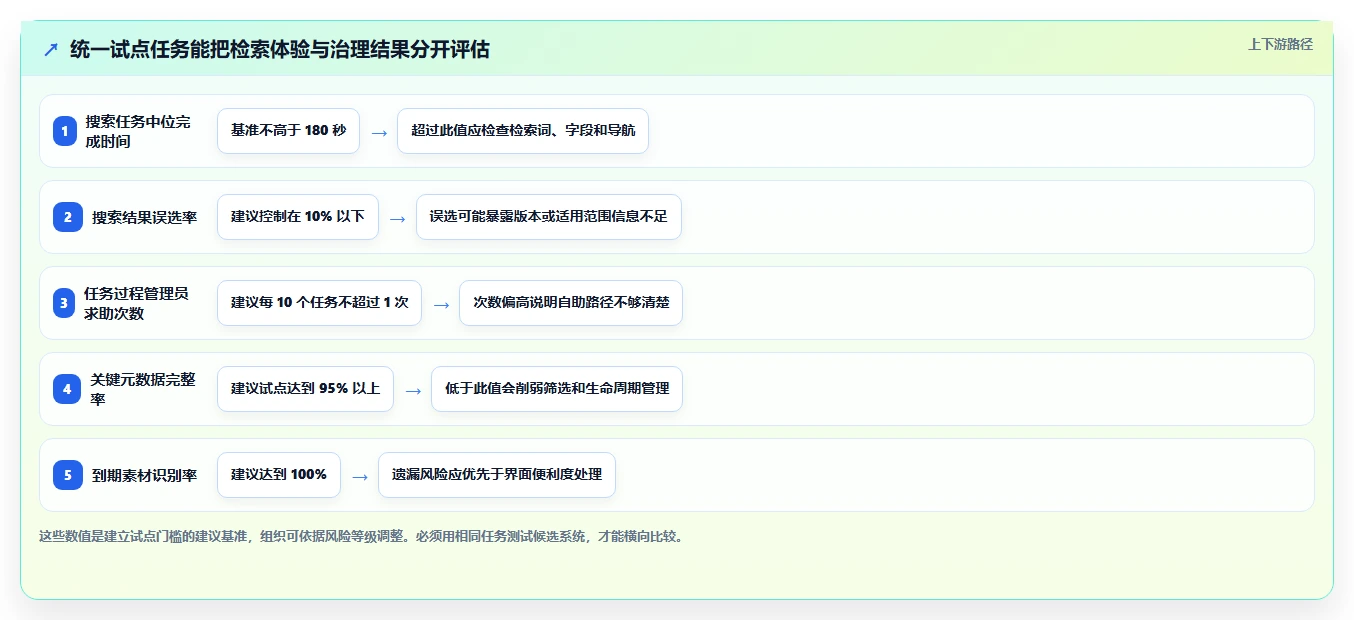
Task: Click the arrow icon beside the card title
Action: pos(51,50)
